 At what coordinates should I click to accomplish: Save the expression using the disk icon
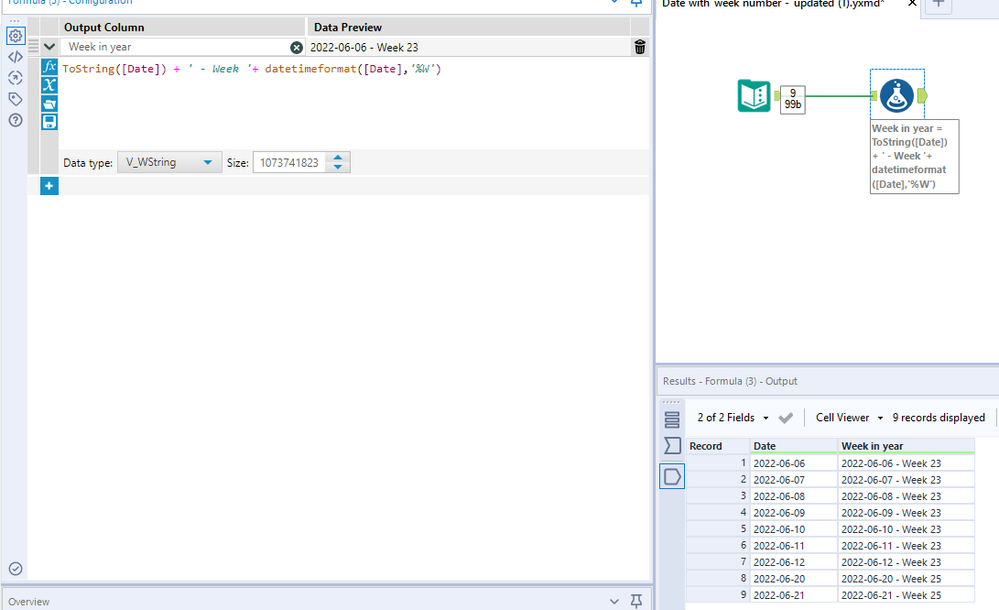click(49, 121)
